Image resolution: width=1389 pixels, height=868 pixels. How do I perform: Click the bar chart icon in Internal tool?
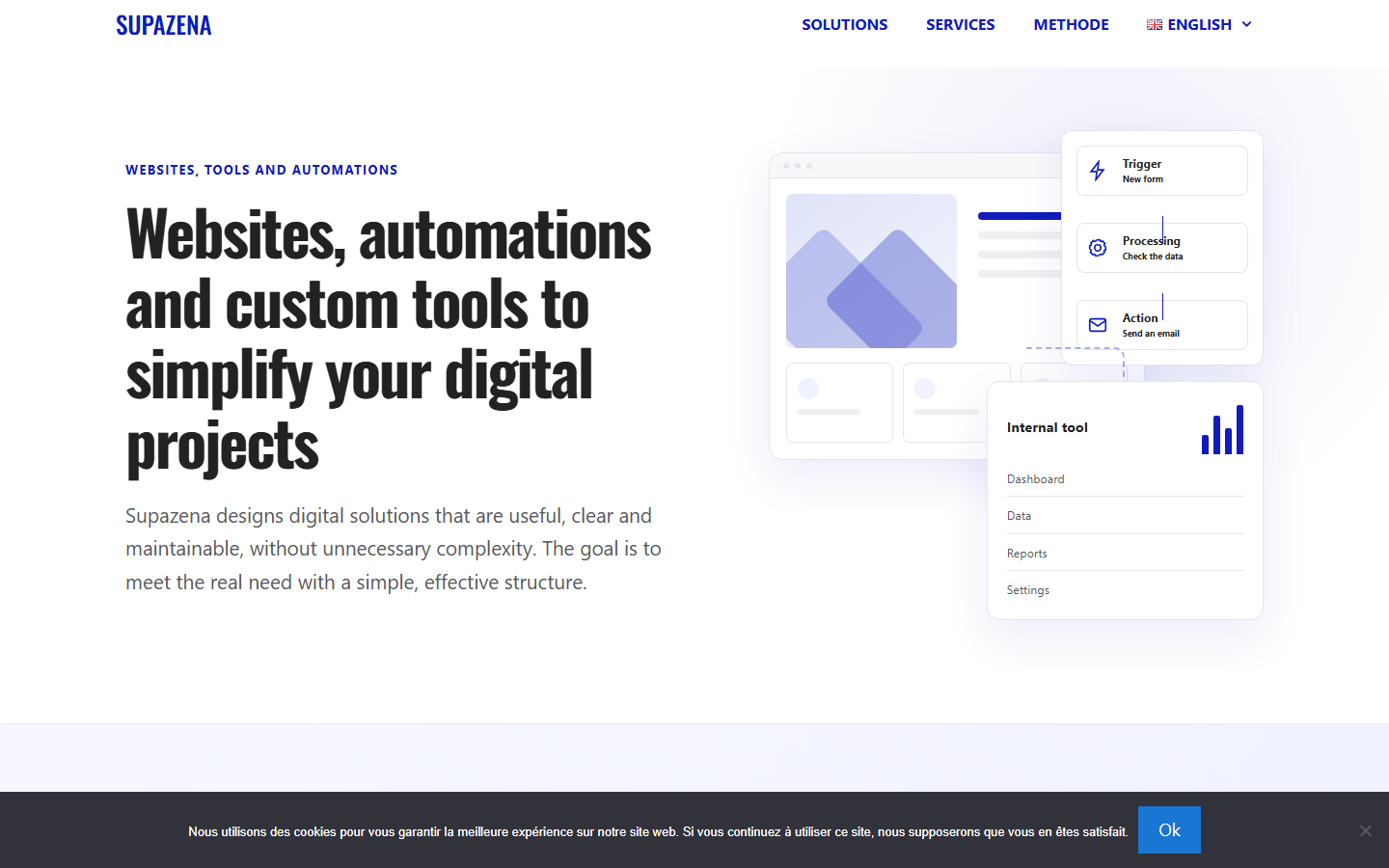pos(1222,429)
